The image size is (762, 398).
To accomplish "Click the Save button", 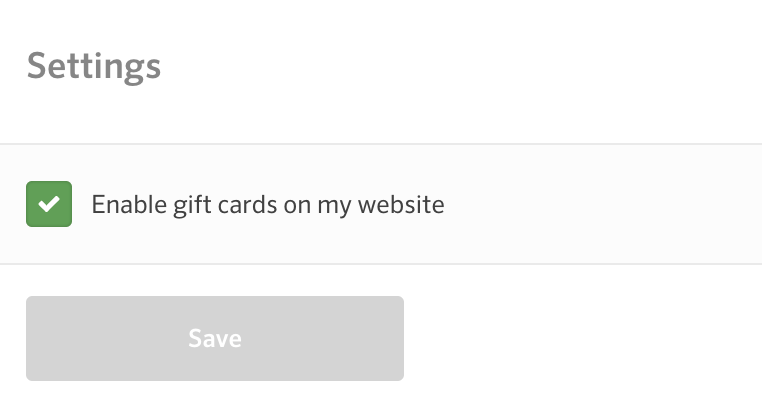I will [x=215, y=338].
